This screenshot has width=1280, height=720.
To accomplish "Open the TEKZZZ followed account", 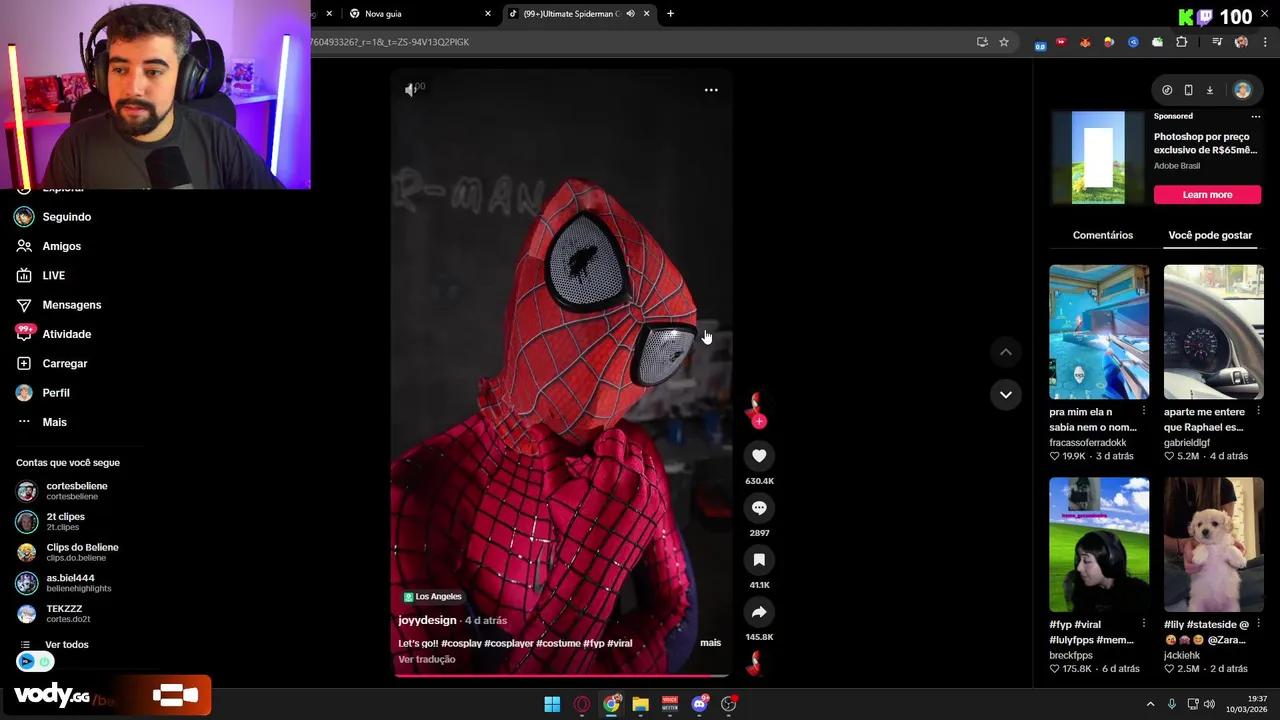I will [x=53, y=613].
